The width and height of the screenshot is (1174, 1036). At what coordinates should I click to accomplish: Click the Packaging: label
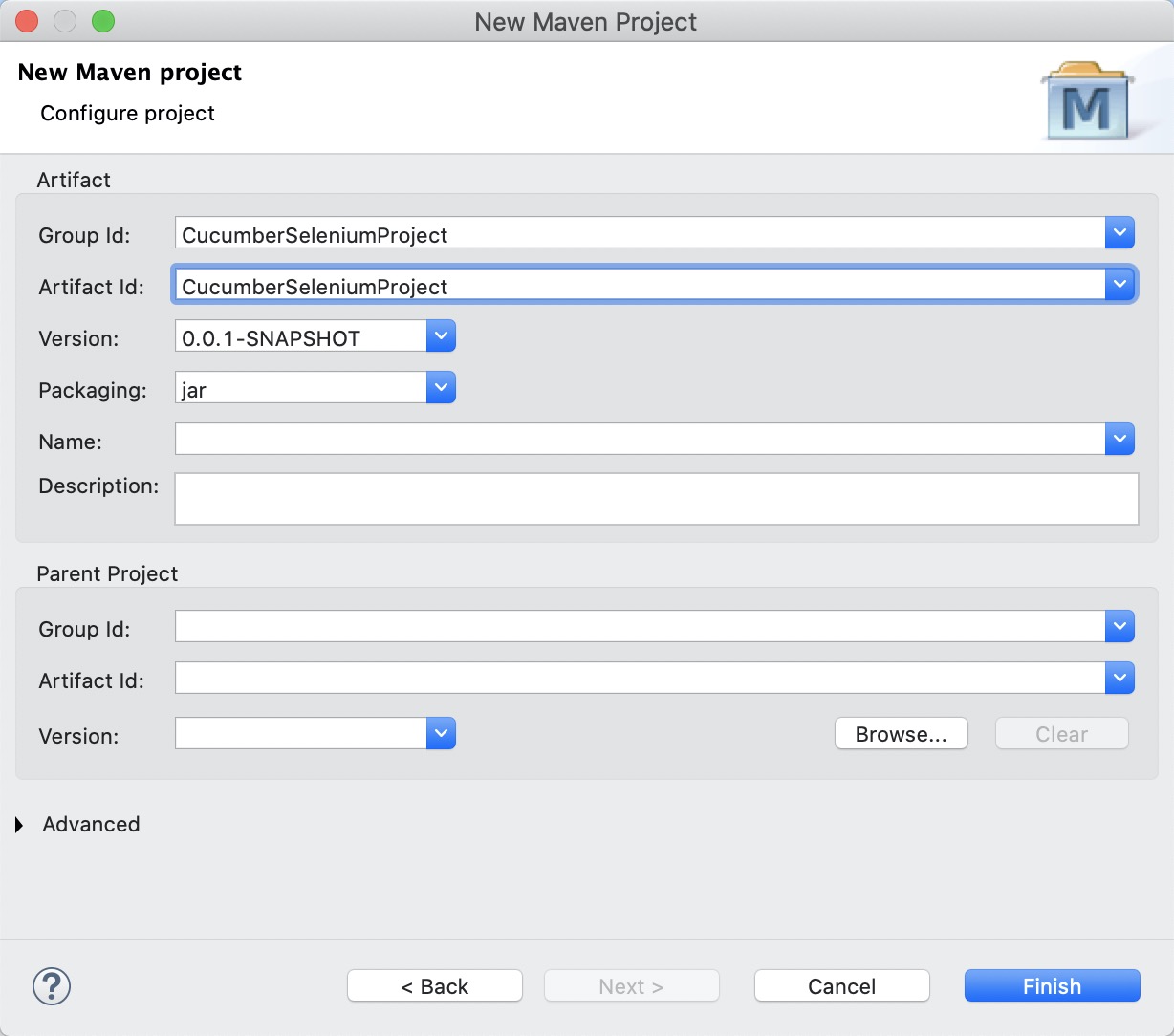(93, 390)
